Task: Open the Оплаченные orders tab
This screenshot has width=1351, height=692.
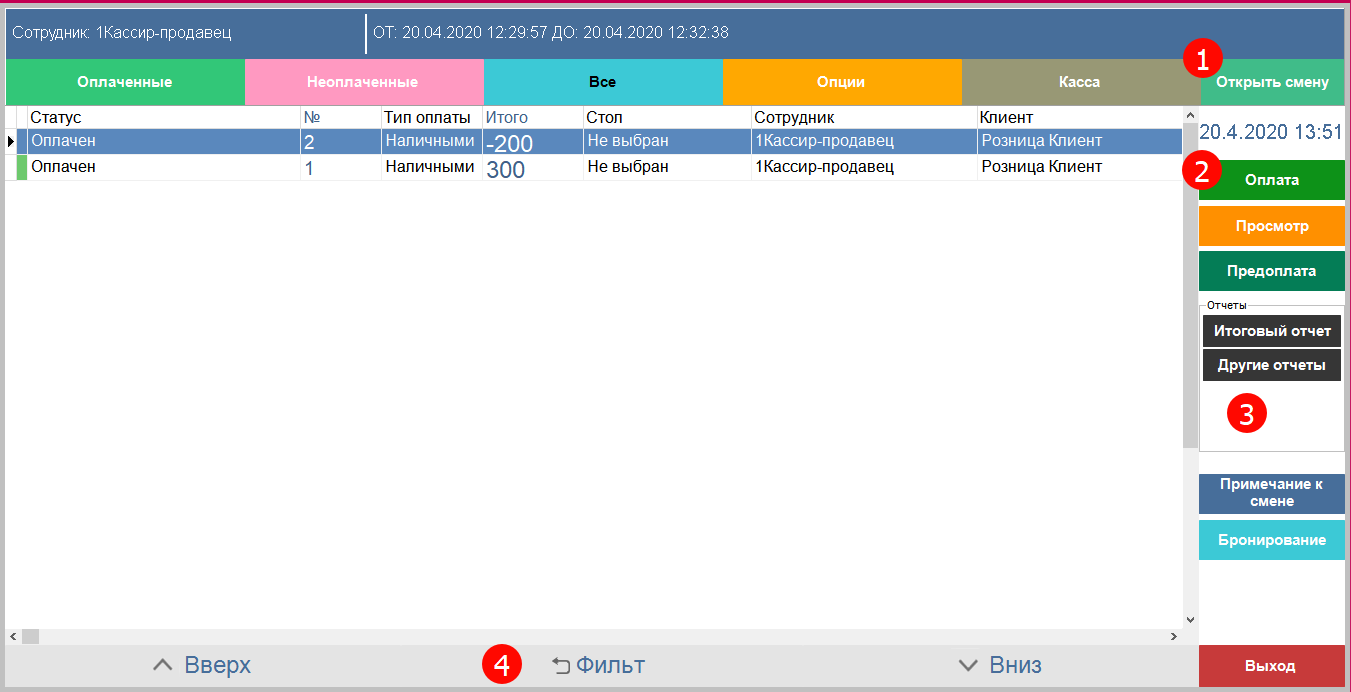Action: [x=125, y=82]
